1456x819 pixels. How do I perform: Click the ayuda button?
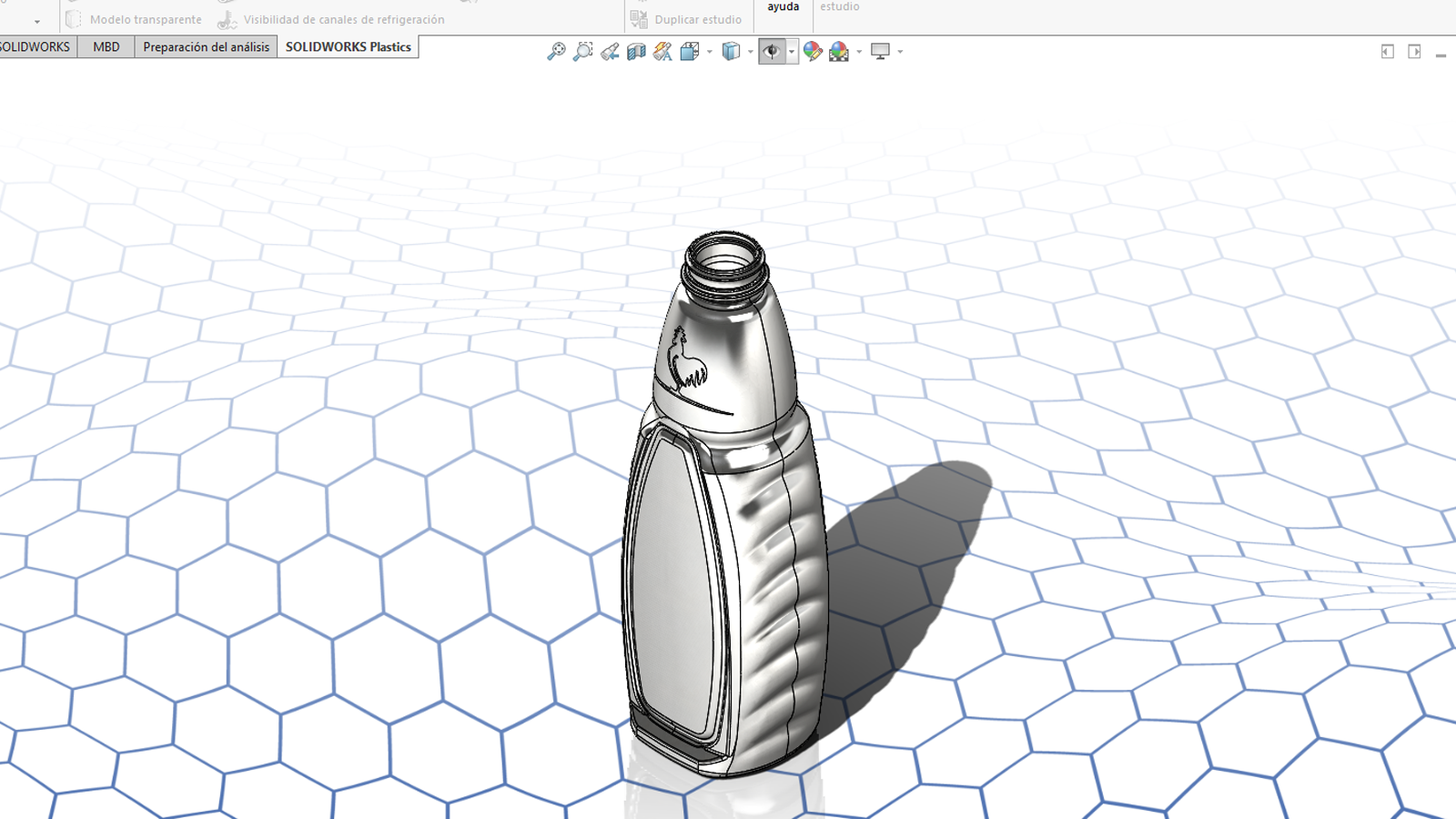(783, 7)
